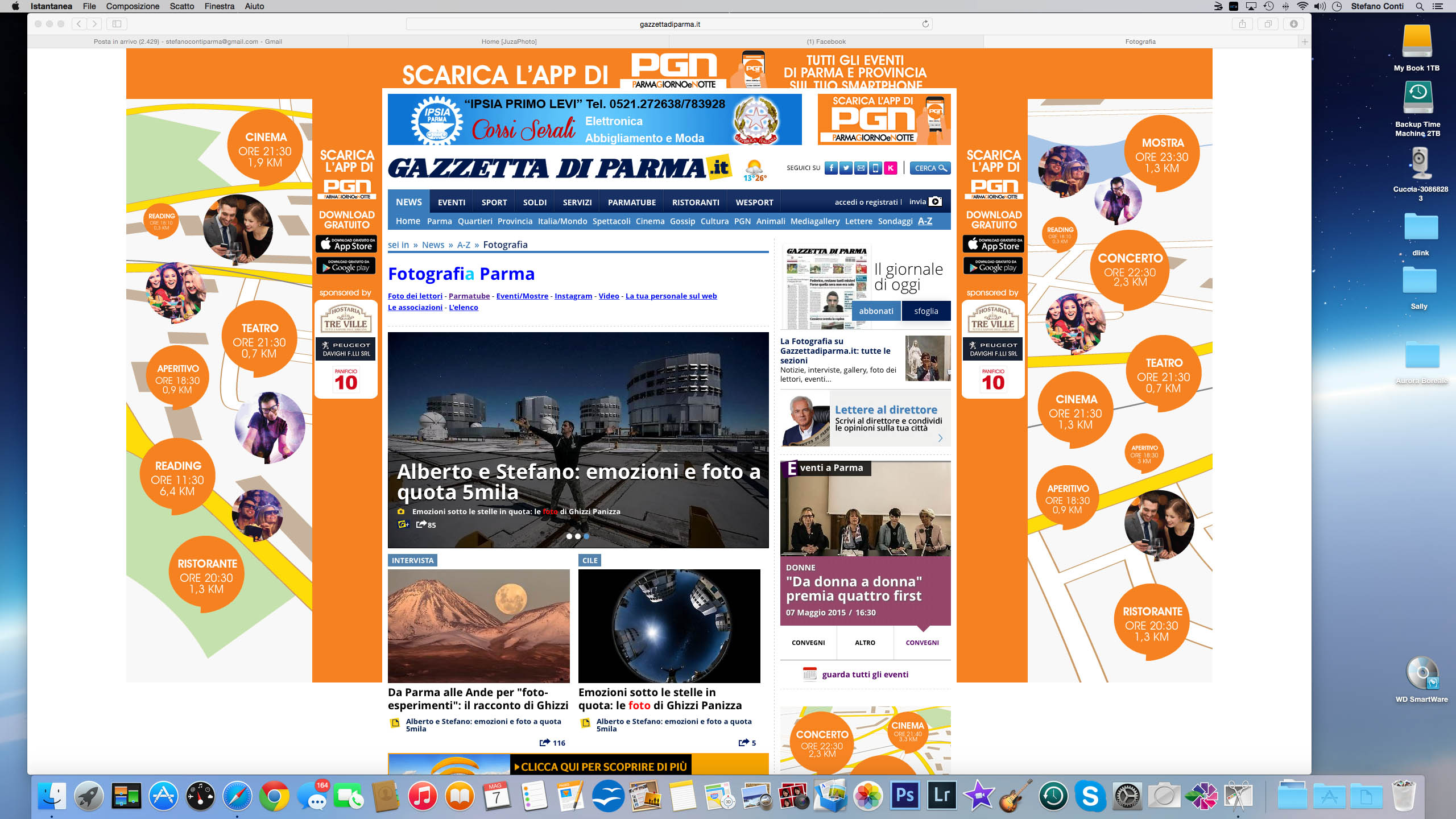
Task: Click the mobile phone icon next to Seguici su
Action: coord(876,168)
